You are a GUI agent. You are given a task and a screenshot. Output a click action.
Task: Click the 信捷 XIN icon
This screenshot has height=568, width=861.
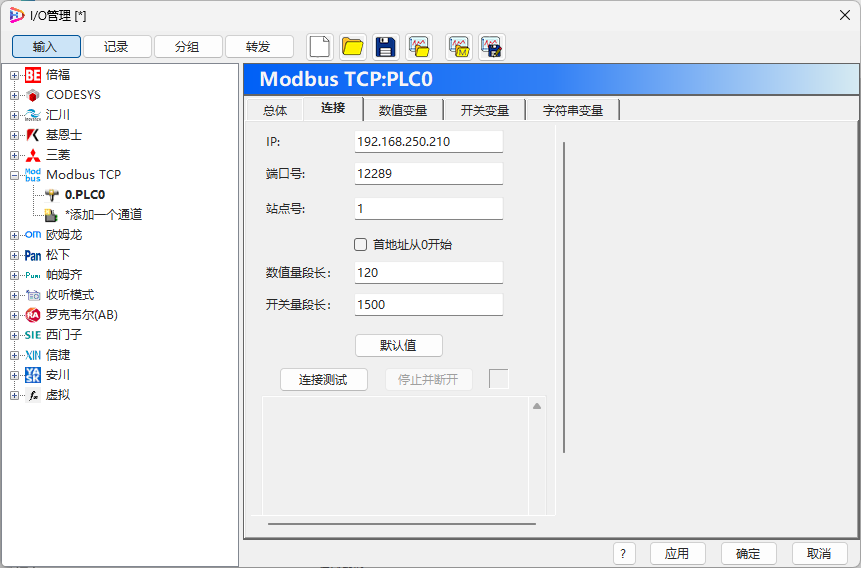33,355
